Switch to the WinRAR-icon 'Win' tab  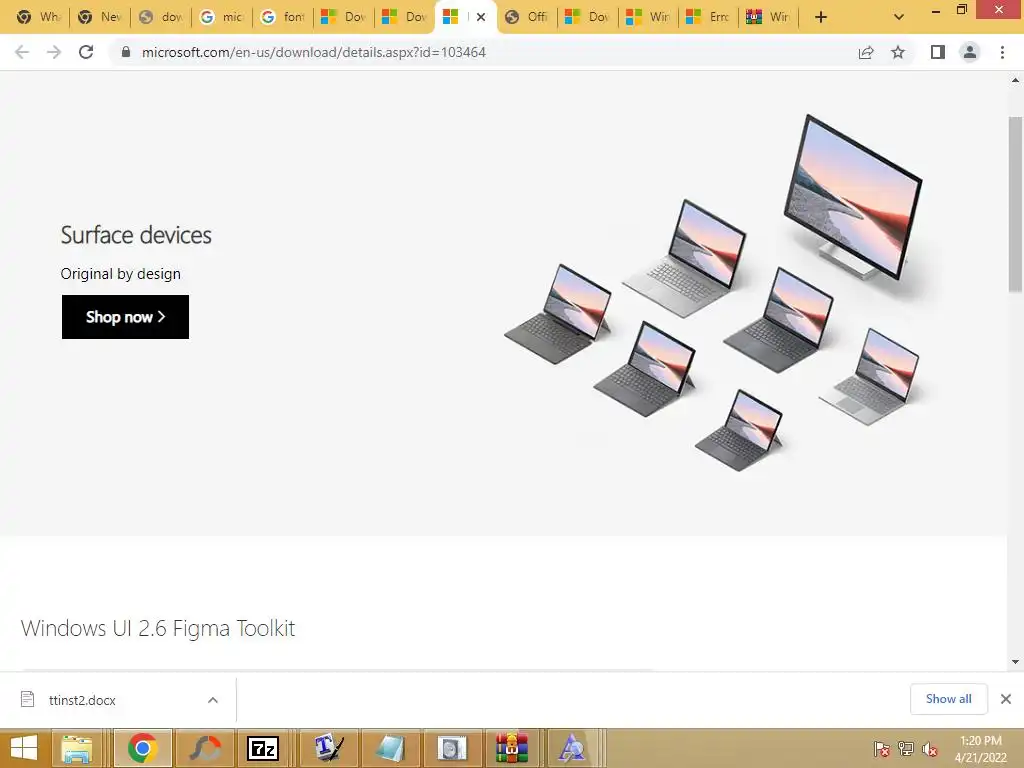pyautogui.click(x=769, y=17)
